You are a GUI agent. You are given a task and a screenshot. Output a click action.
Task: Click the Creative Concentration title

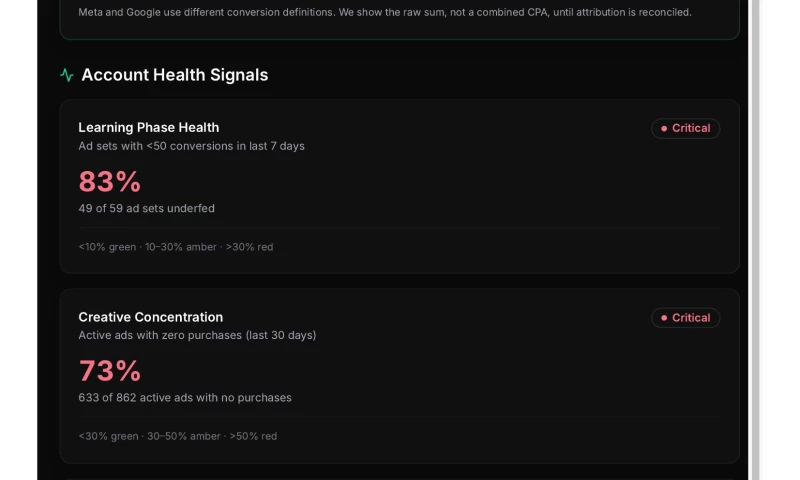151,317
